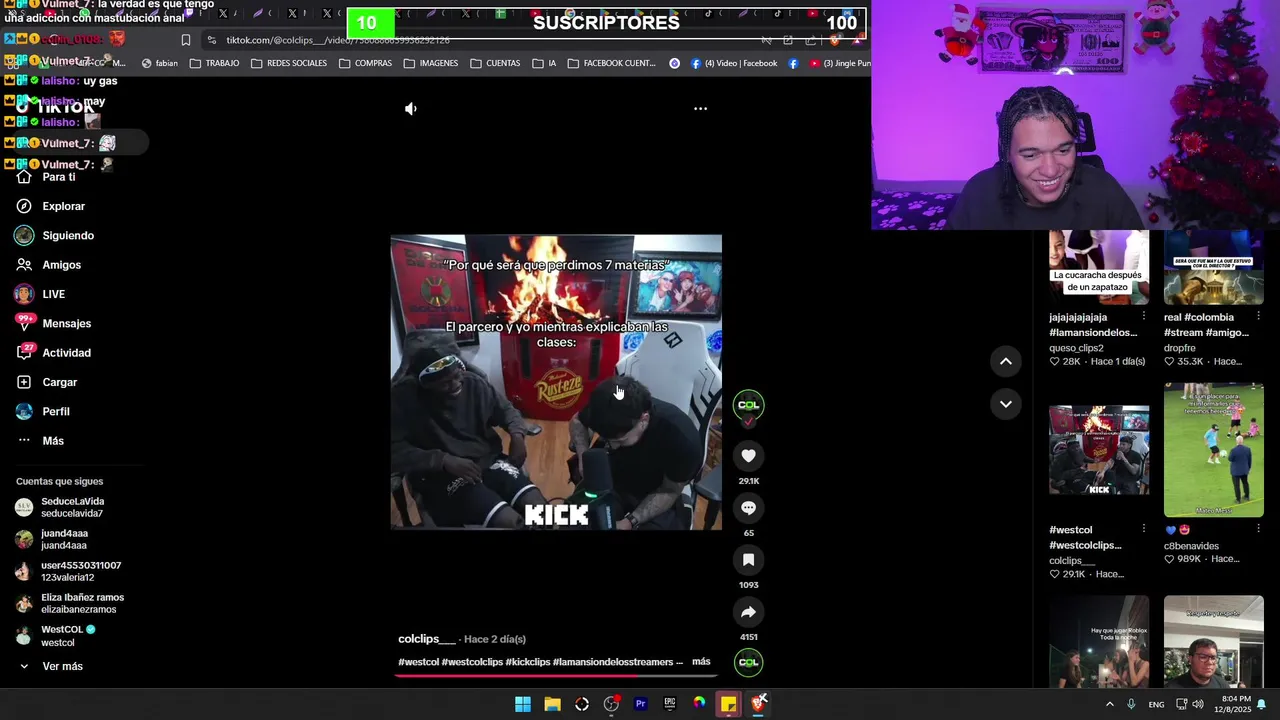1280x720 pixels.
Task: Open TRABAJO bookmarks folder
Action: [214, 63]
